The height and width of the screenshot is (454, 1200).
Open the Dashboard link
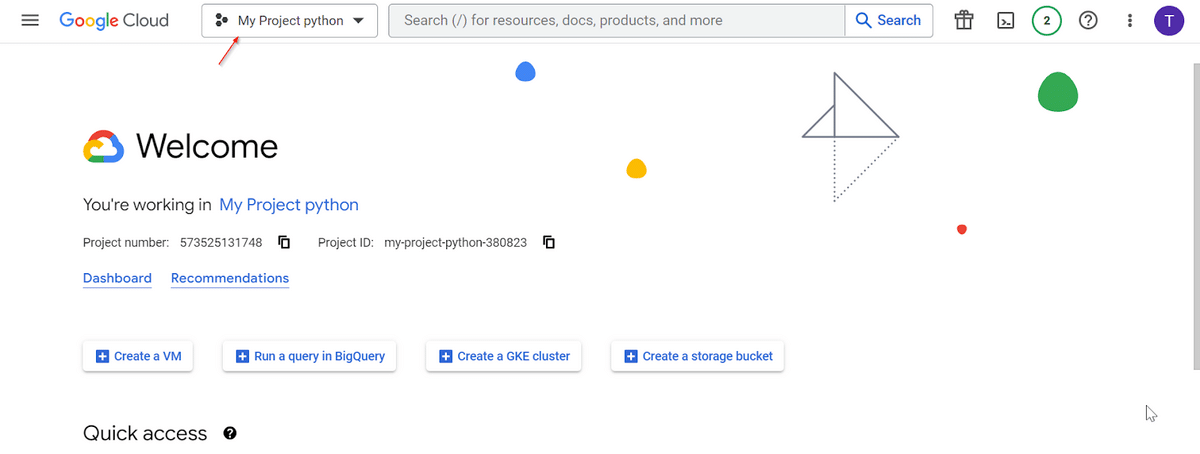117,278
